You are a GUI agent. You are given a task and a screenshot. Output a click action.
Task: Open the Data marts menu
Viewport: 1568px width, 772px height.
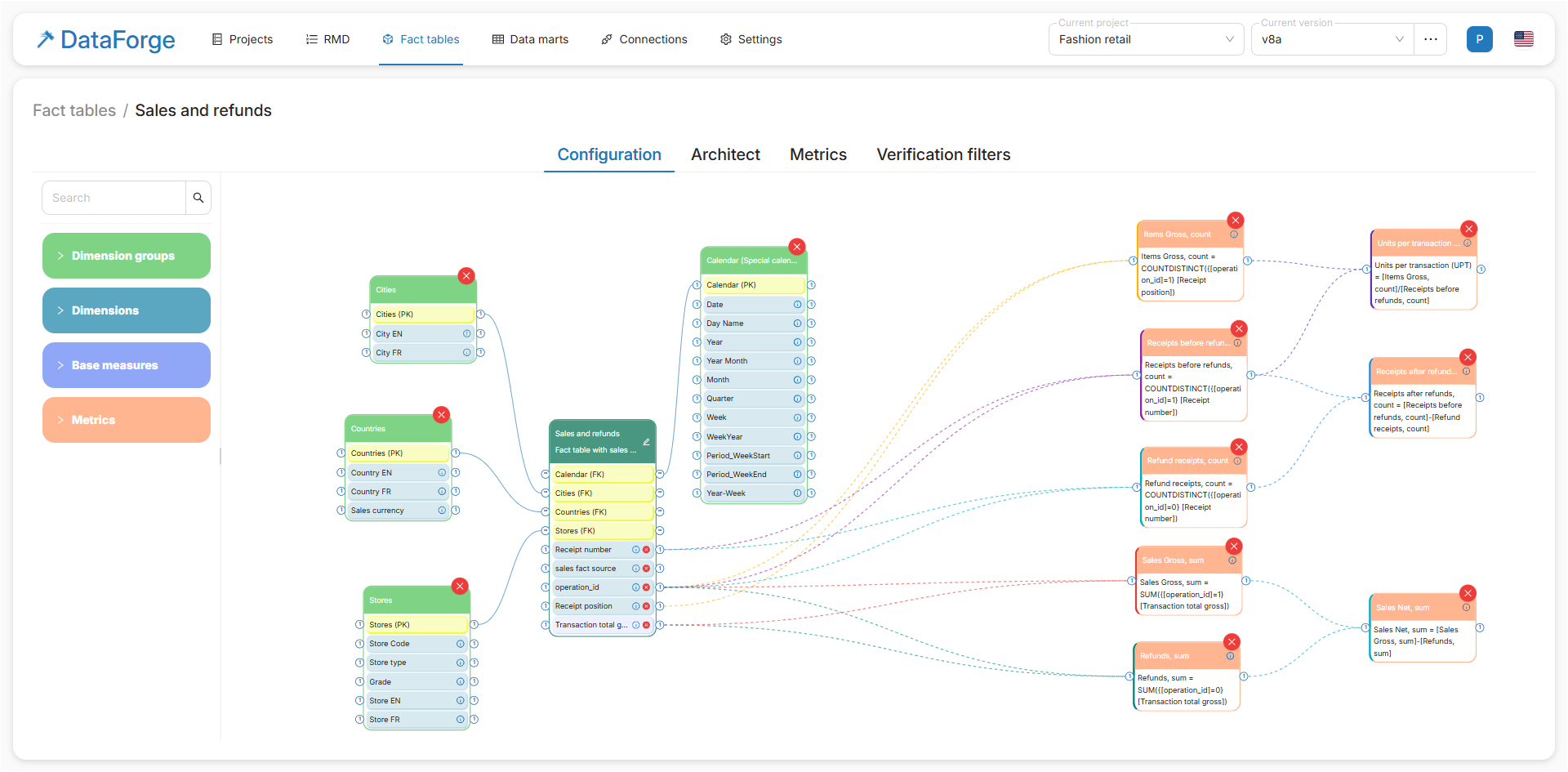(x=530, y=39)
